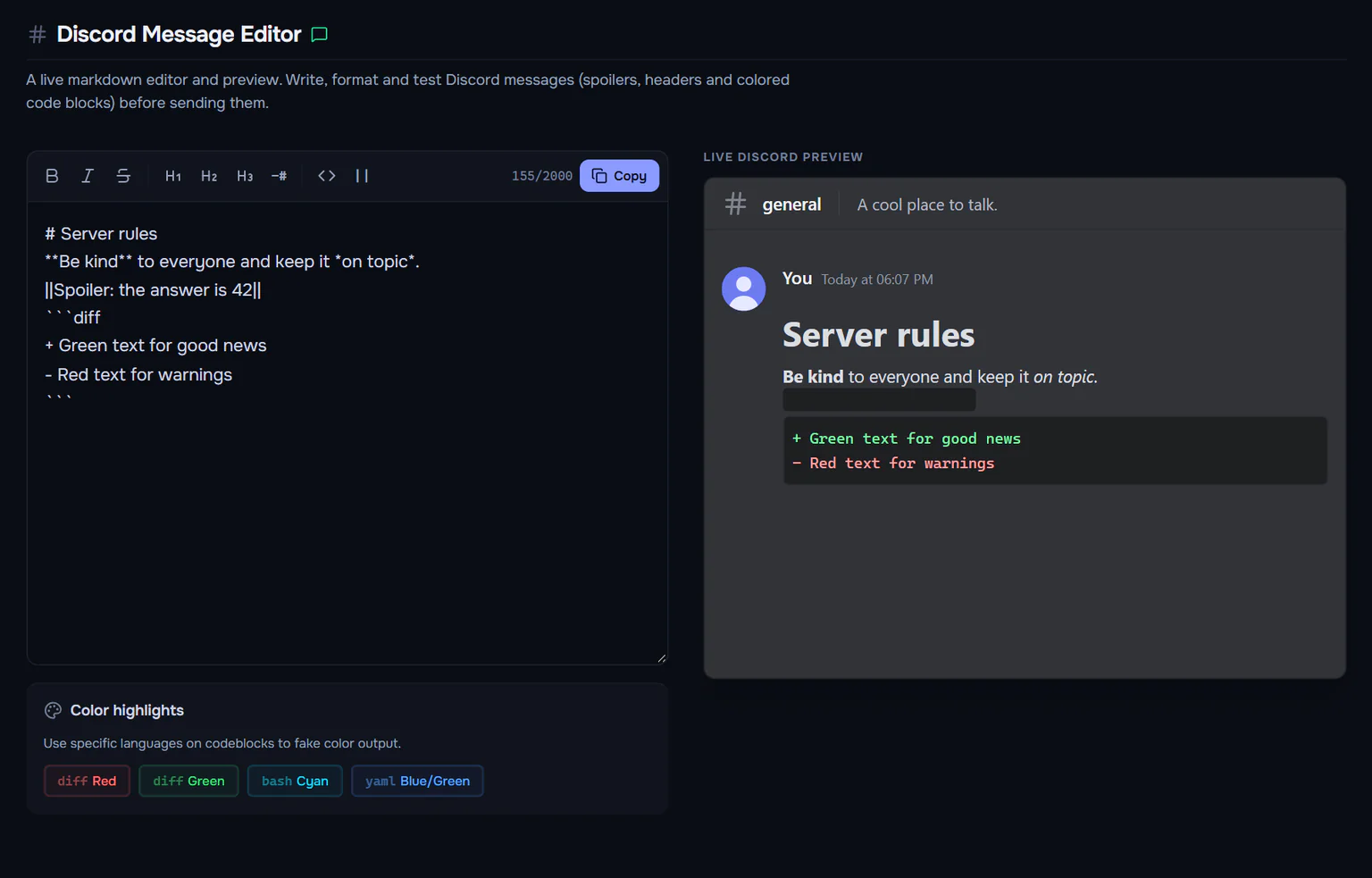
Task: Insert an H3 header
Action: click(245, 176)
